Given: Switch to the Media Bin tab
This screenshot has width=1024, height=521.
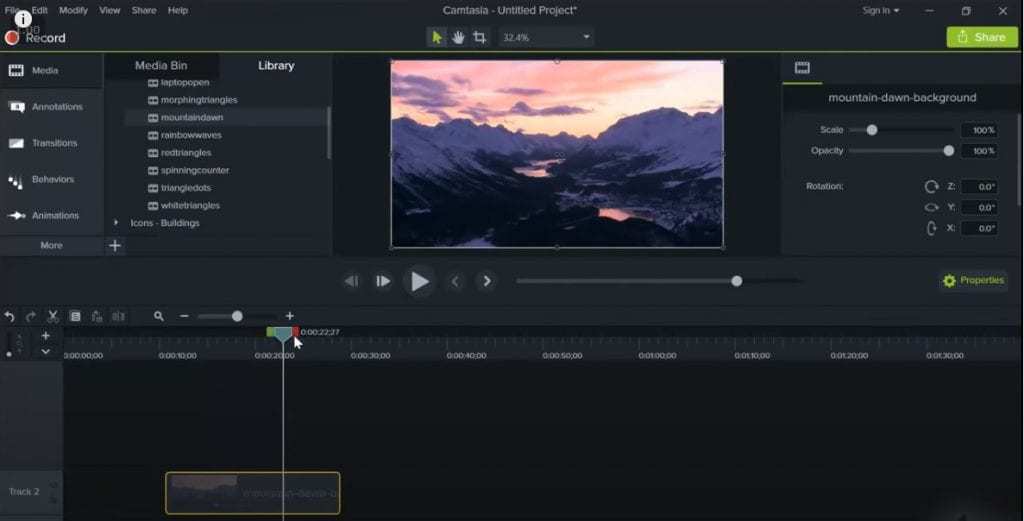Looking at the screenshot, I should point(161,65).
